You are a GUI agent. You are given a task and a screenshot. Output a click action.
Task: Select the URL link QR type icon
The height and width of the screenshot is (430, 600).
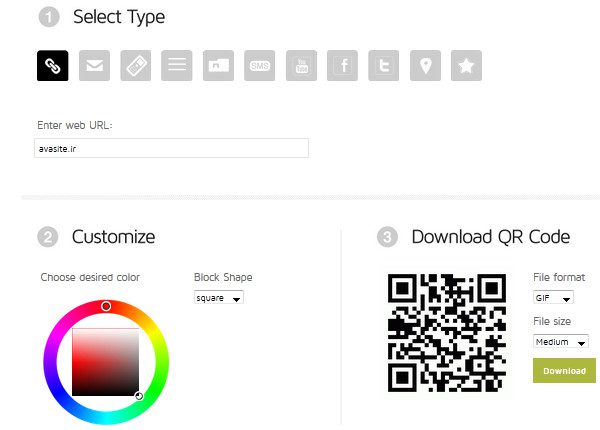(52, 65)
